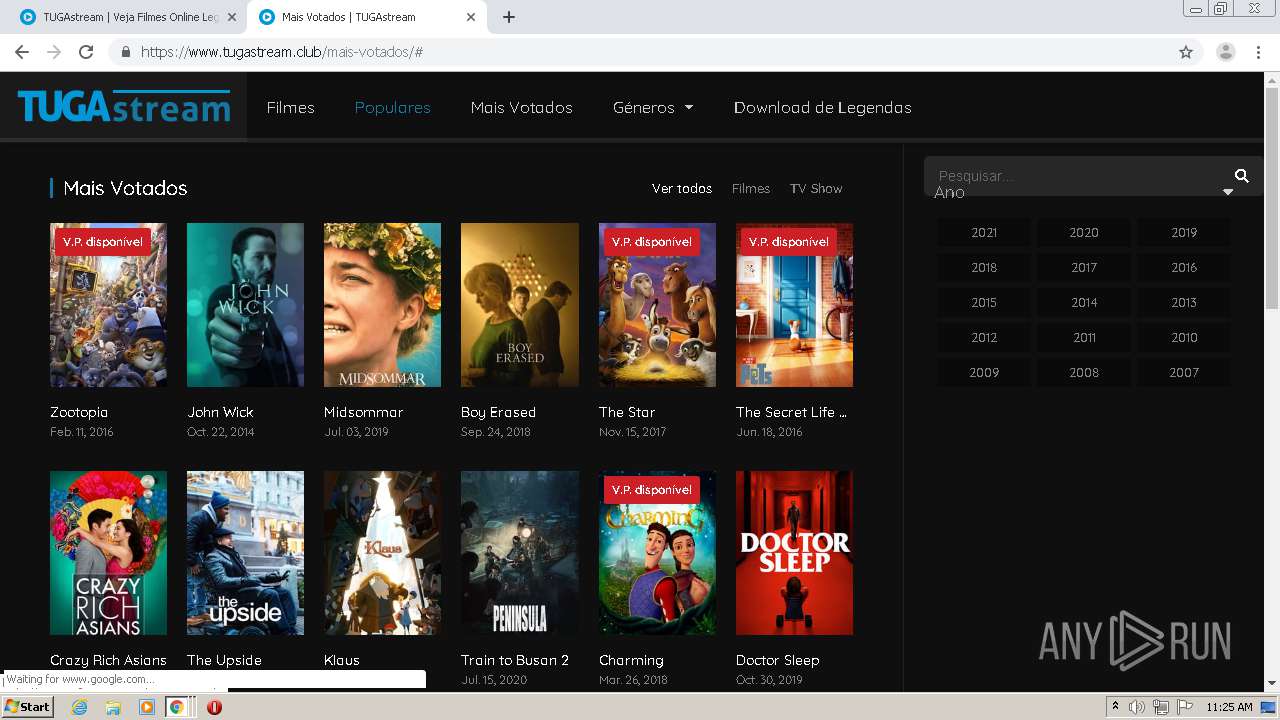Image resolution: width=1280 pixels, height=720 pixels.
Task: Open Windows Explorer from the taskbar
Action: coord(113,707)
